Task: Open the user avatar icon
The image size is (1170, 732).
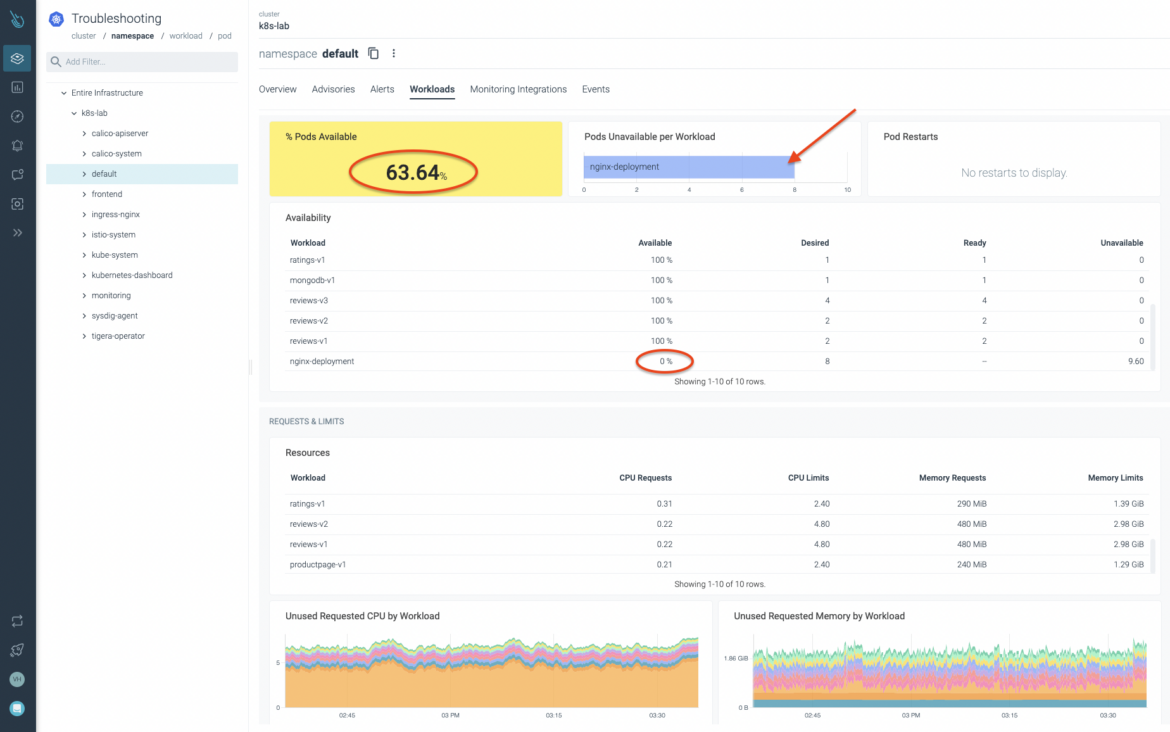Action: 17,679
